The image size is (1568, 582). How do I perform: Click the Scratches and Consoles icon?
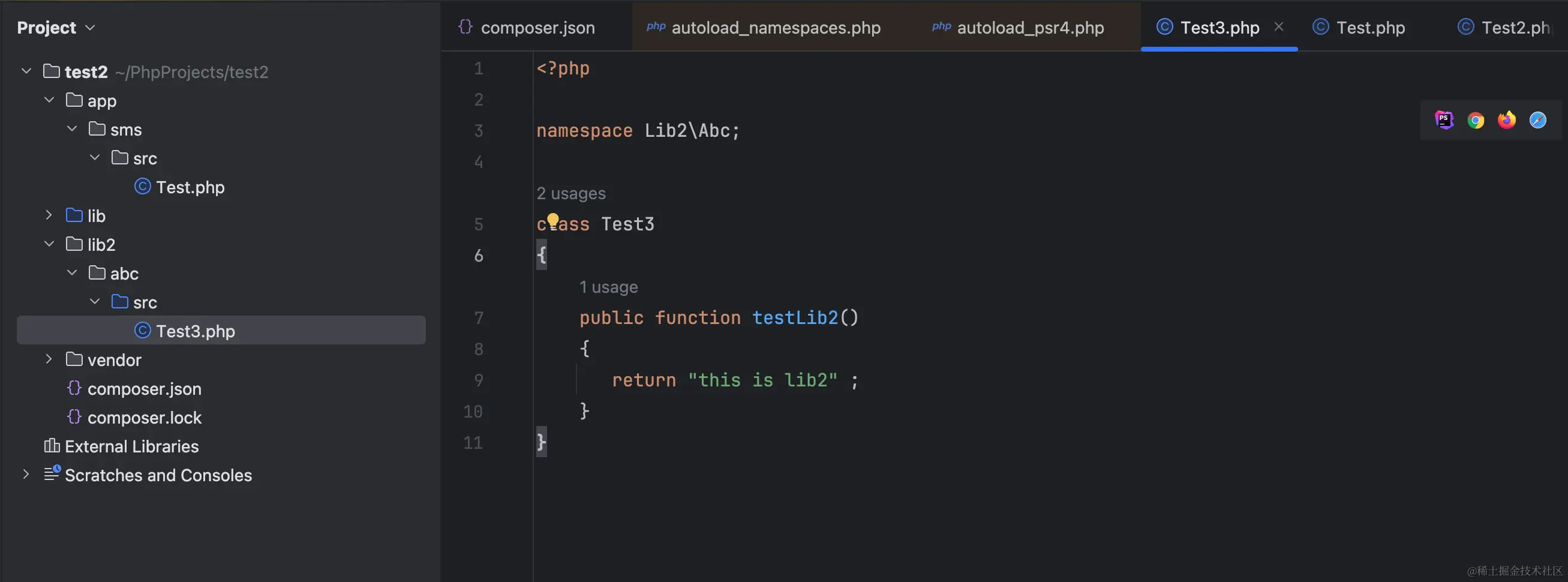[52, 475]
